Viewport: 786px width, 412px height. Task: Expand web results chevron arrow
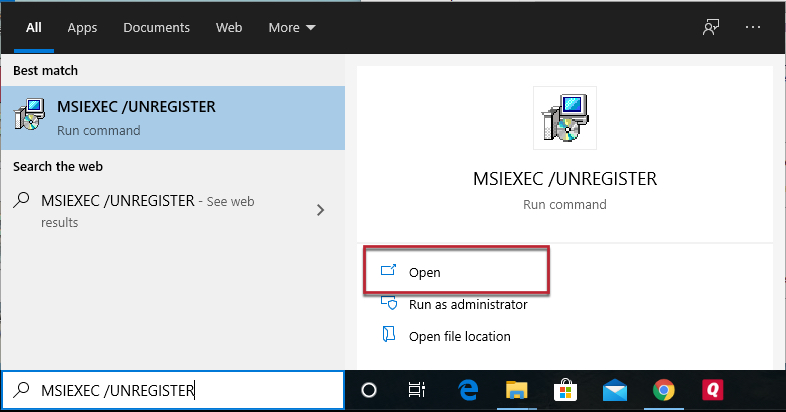(x=321, y=210)
